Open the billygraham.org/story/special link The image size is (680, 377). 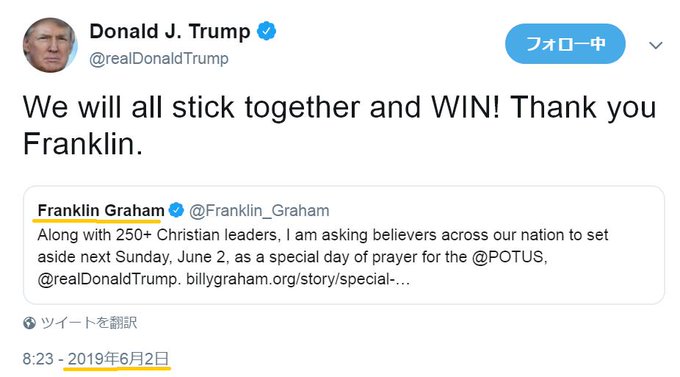tap(298, 279)
